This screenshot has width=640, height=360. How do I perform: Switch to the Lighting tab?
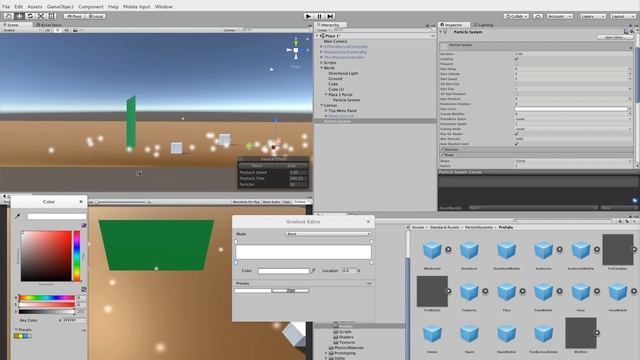pyautogui.click(x=483, y=25)
